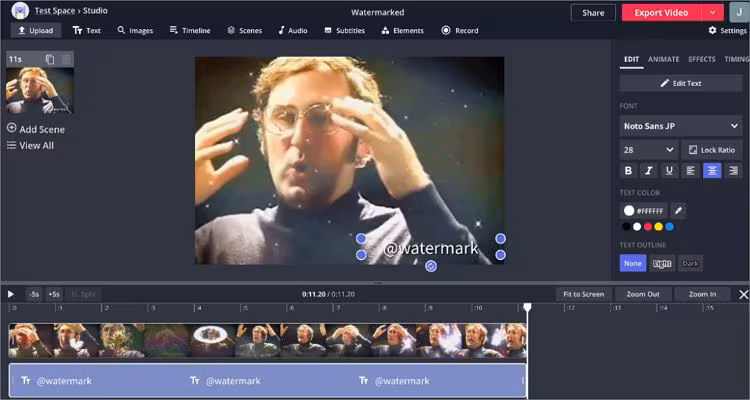Toggle italic formatting
750x400 pixels.
pyautogui.click(x=649, y=170)
